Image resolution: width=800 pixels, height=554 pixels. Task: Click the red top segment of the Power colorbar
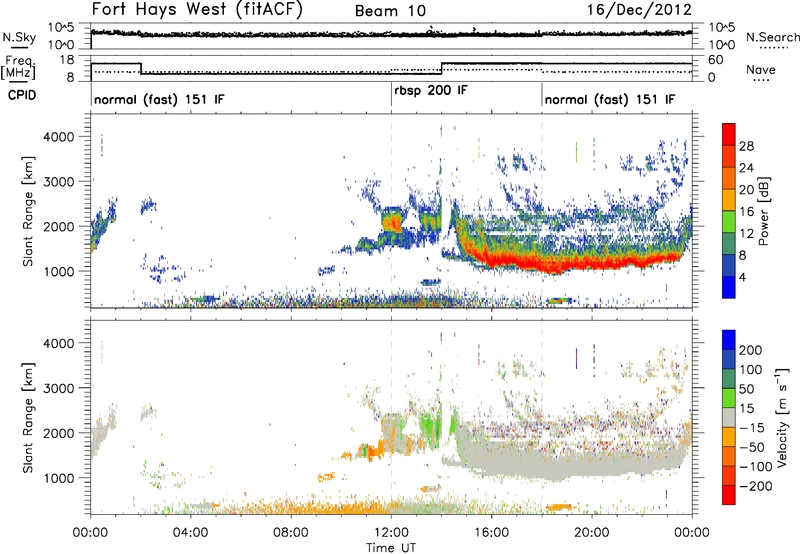(729, 134)
